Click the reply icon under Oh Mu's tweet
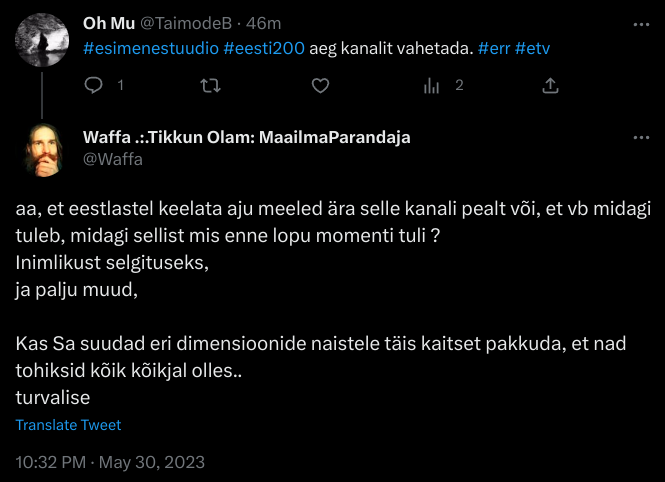The image size is (665, 482). click(x=95, y=87)
